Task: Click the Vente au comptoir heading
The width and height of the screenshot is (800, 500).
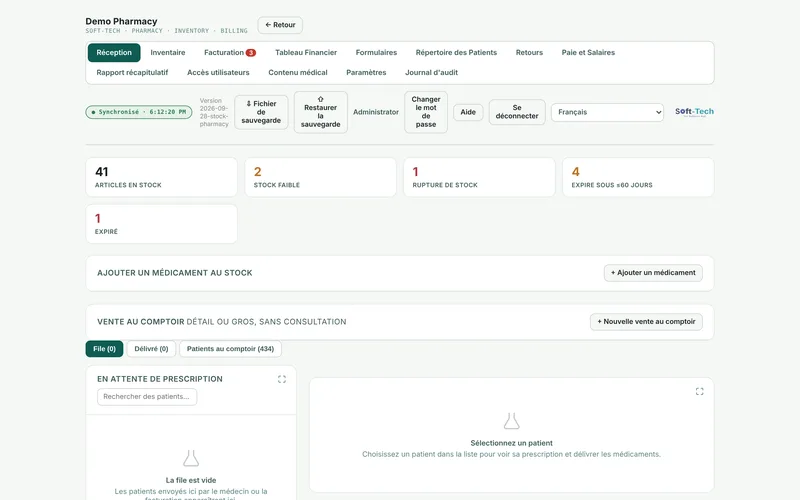Action: (x=141, y=322)
